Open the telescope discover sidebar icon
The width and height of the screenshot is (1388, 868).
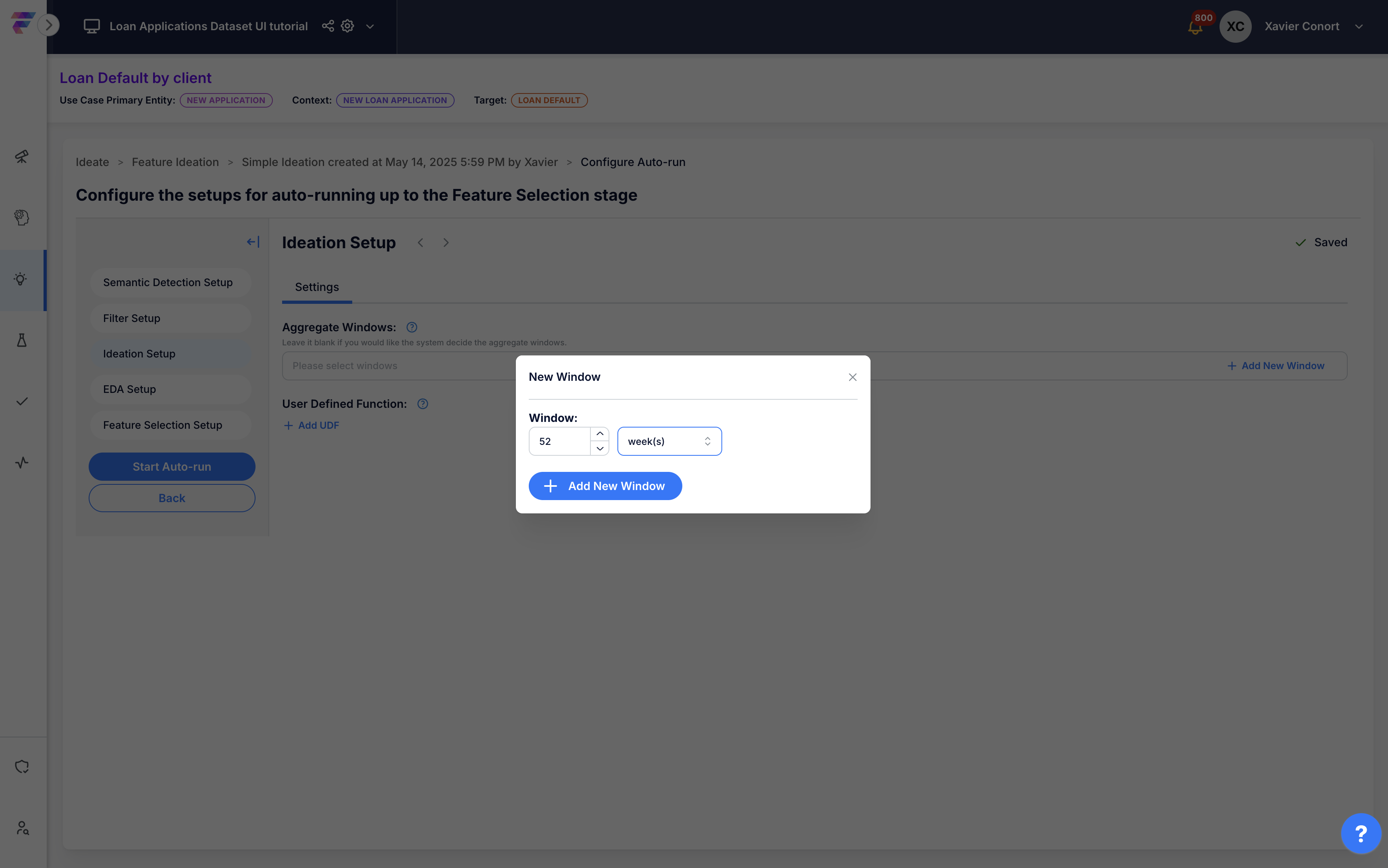click(22, 156)
